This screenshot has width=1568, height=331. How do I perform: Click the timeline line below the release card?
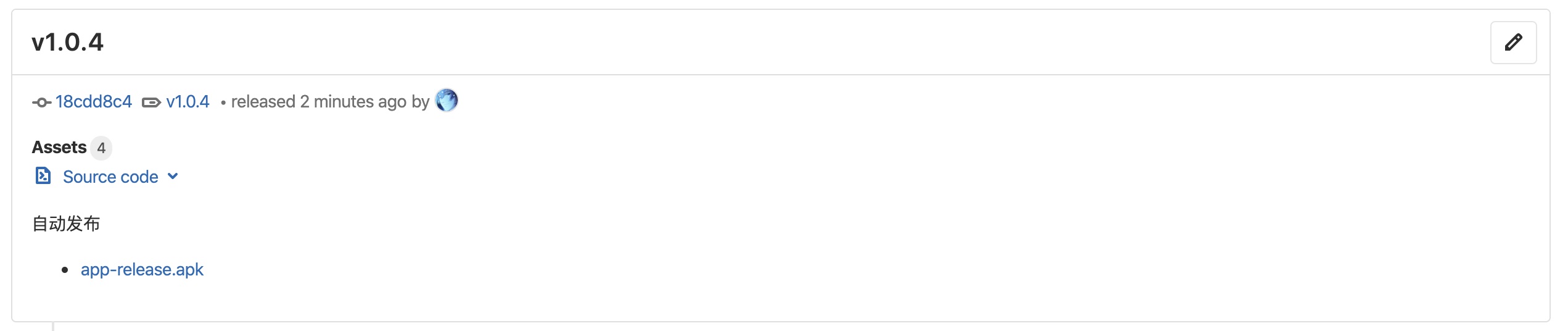(x=53, y=326)
